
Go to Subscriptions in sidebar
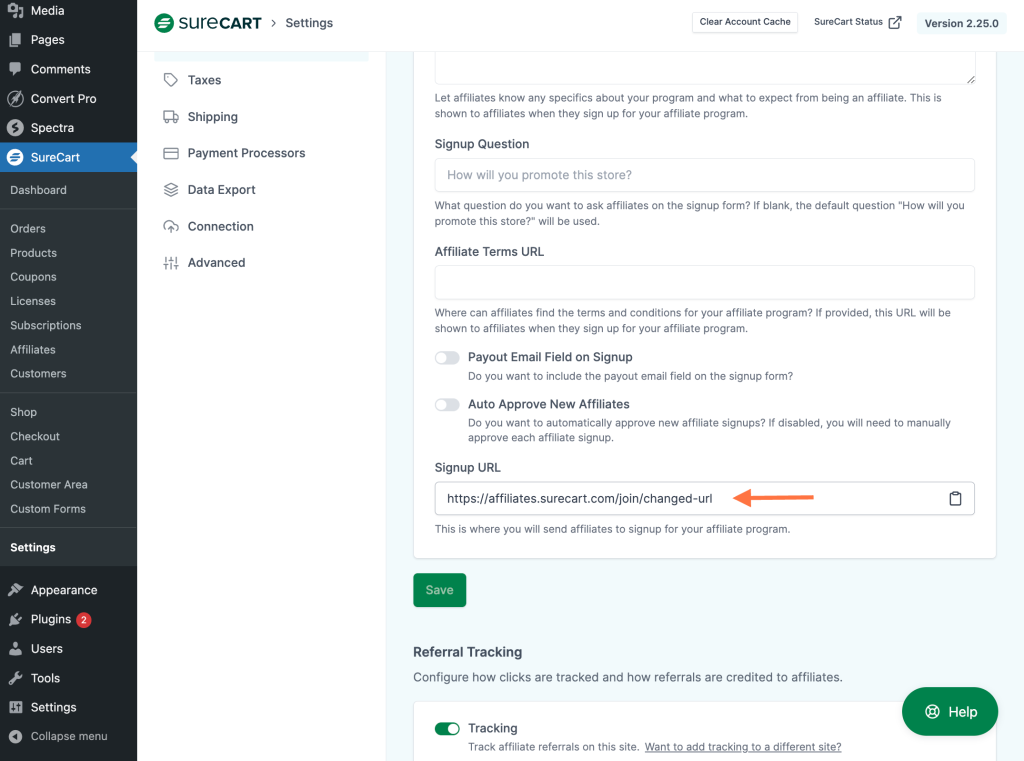(x=46, y=325)
